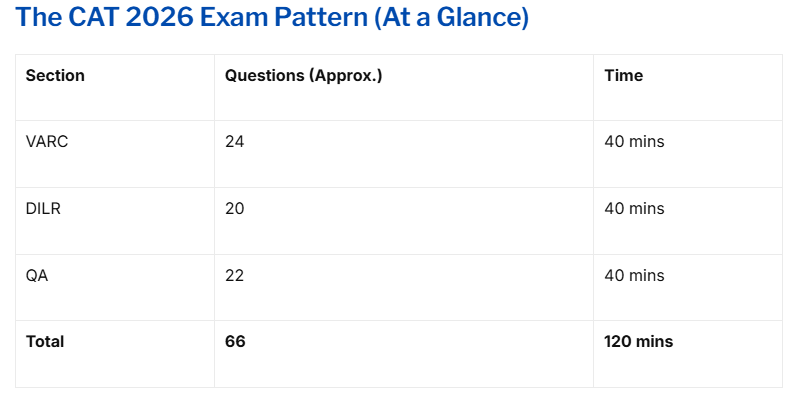Click the DILR question count 20
The image size is (796, 396).
(x=235, y=208)
